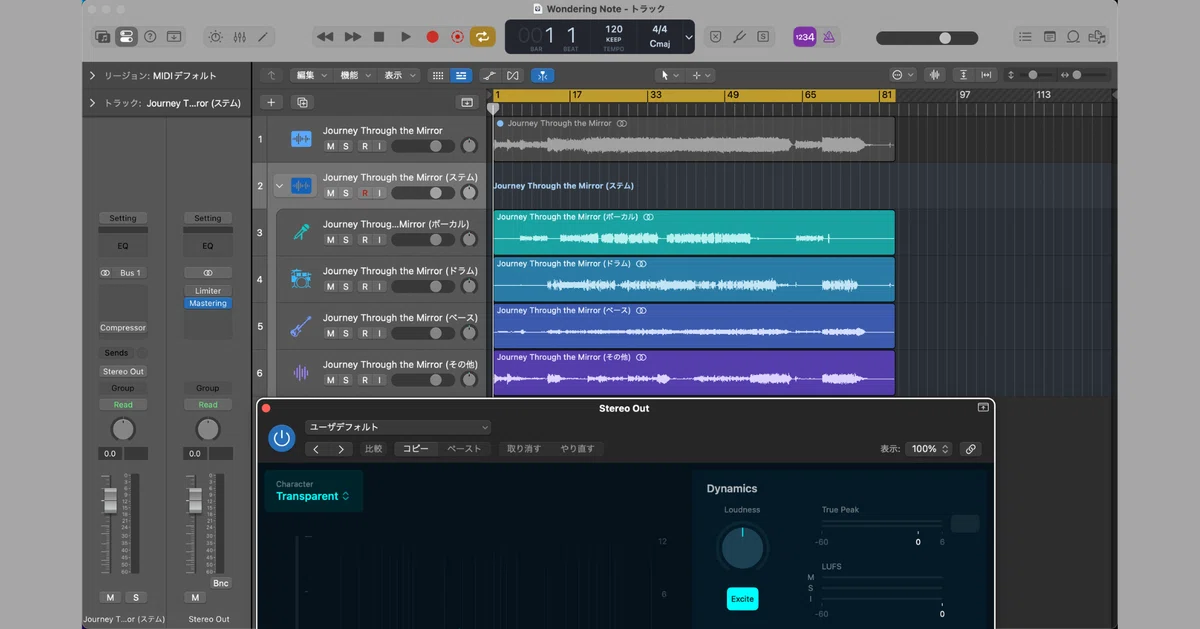The width and height of the screenshot is (1200, 629).
Task: Toggle input monitoring on その他 track
Action: pyautogui.click(x=380, y=380)
